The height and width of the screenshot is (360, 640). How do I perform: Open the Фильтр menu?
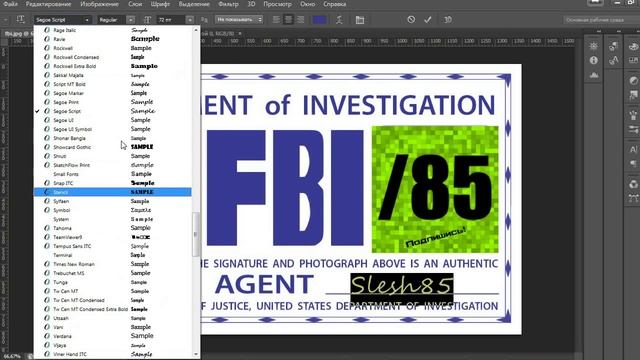(228, 4)
